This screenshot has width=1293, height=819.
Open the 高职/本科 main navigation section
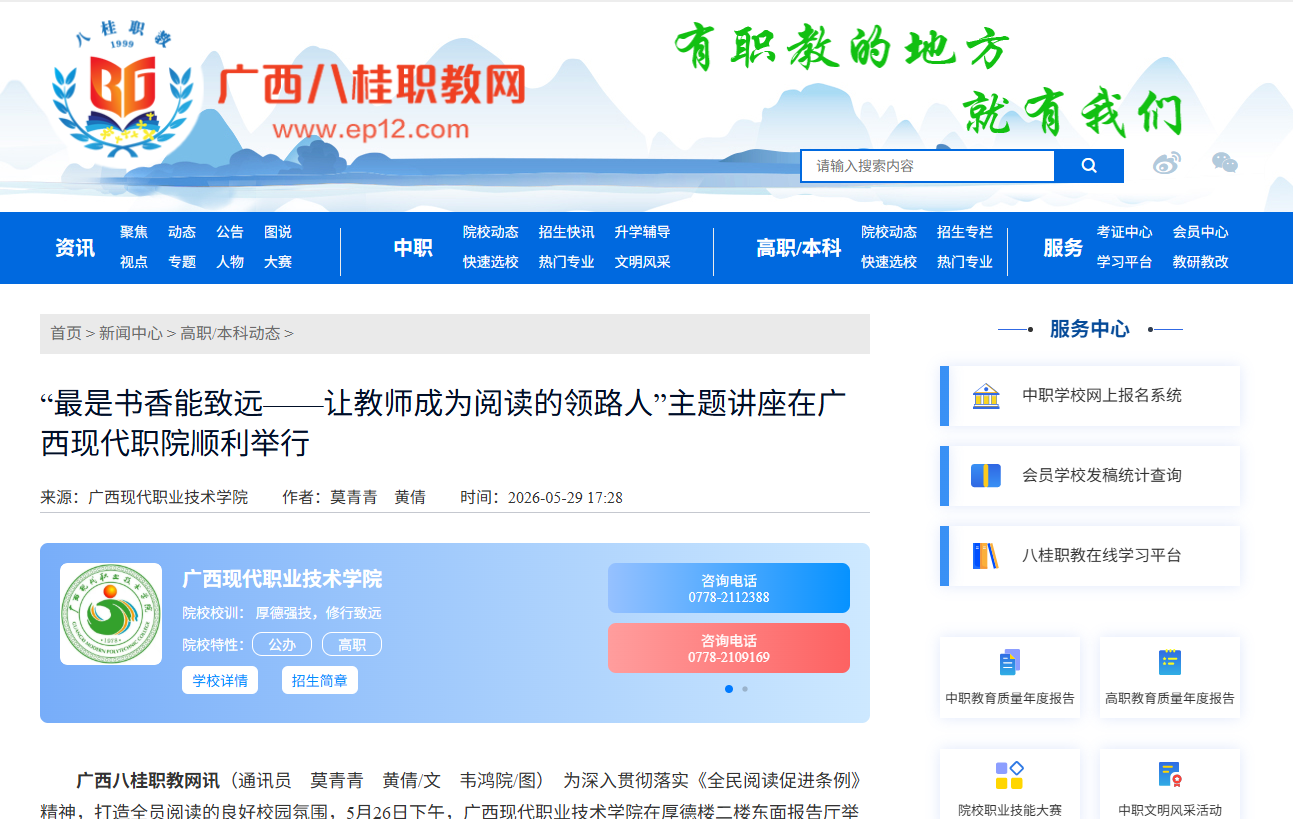(799, 248)
